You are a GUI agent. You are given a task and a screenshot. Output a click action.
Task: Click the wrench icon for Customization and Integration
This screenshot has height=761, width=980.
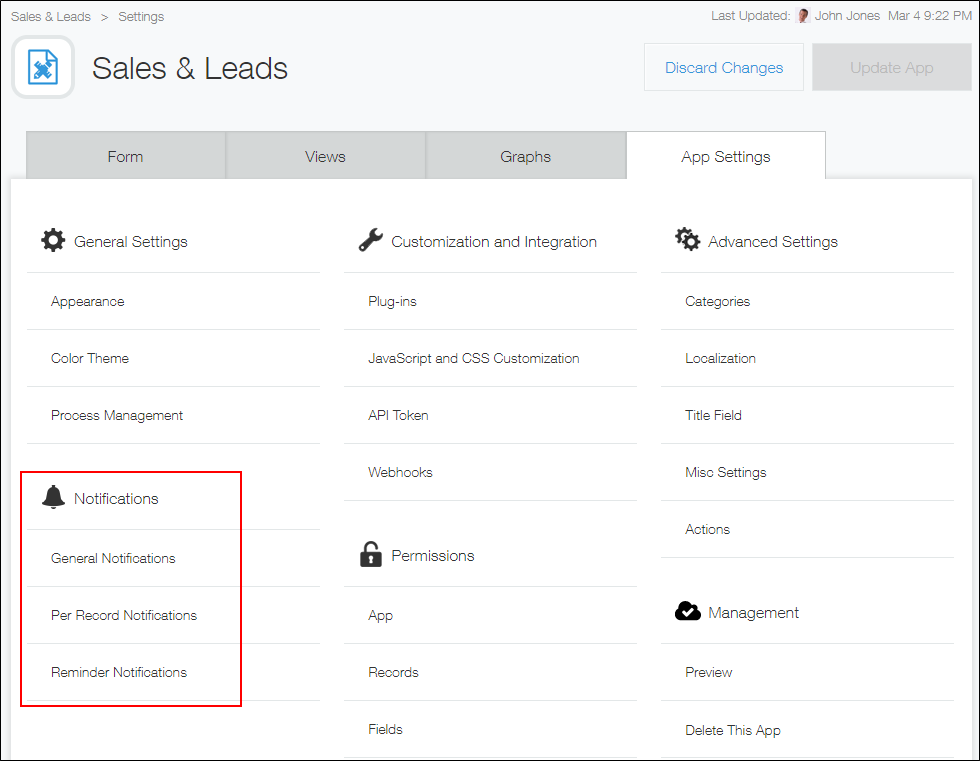pyautogui.click(x=370, y=239)
